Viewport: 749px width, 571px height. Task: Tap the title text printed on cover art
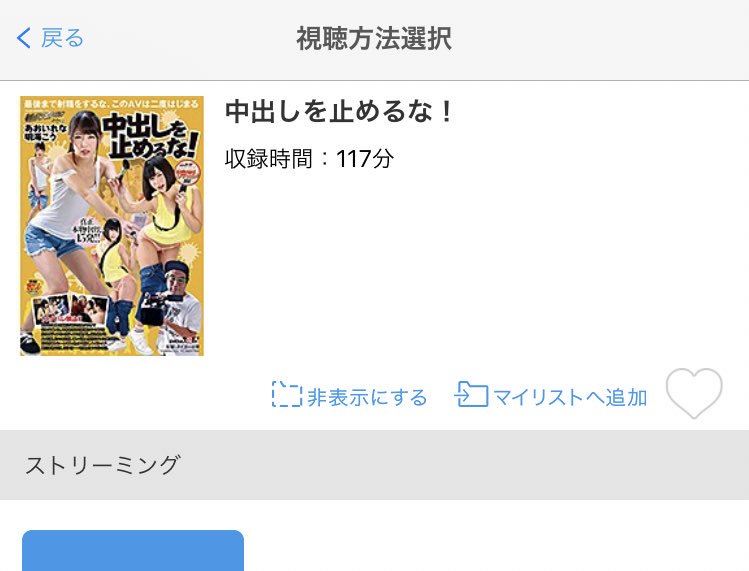(x=151, y=136)
